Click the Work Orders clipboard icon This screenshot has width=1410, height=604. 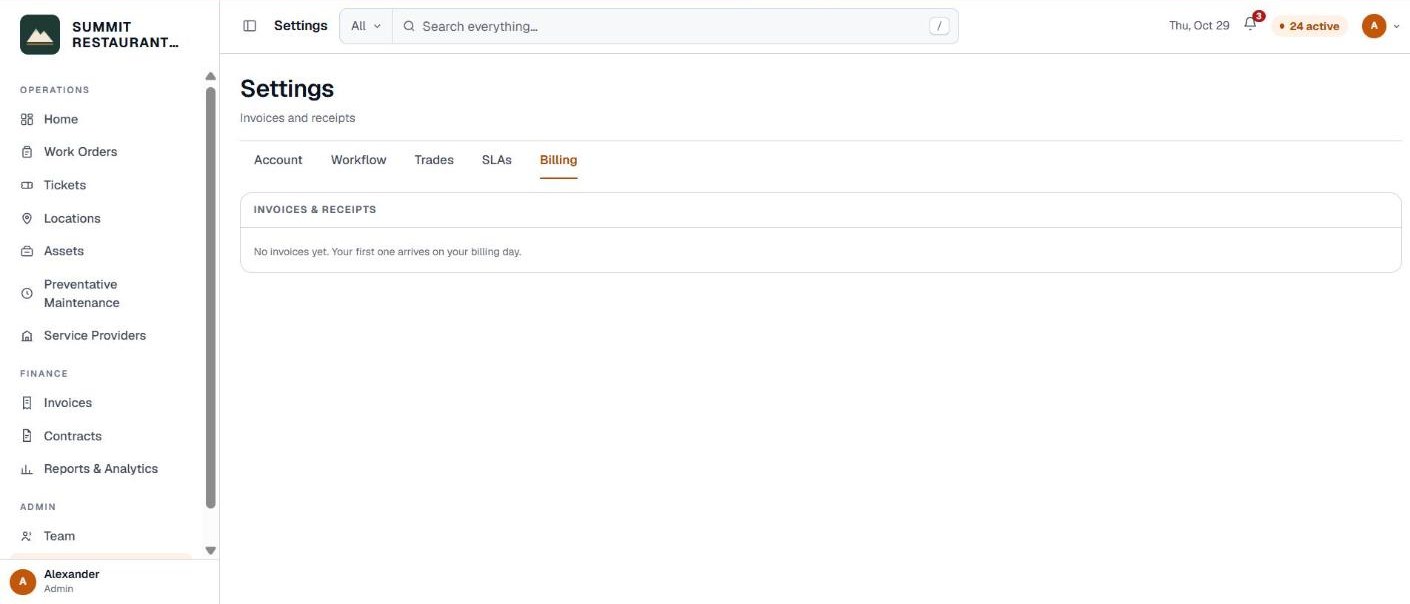click(x=27, y=152)
